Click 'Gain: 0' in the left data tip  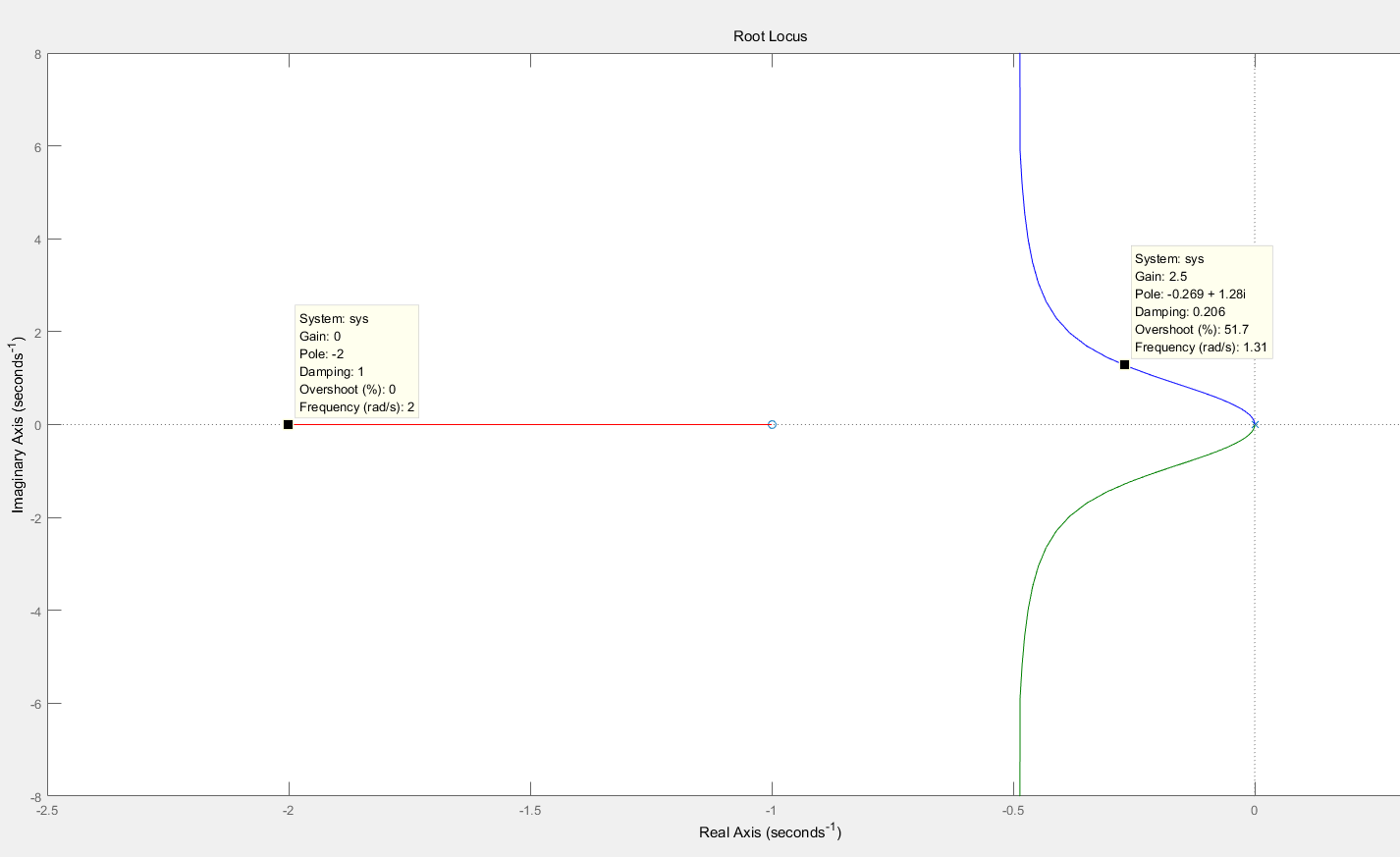pyautogui.click(x=320, y=337)
